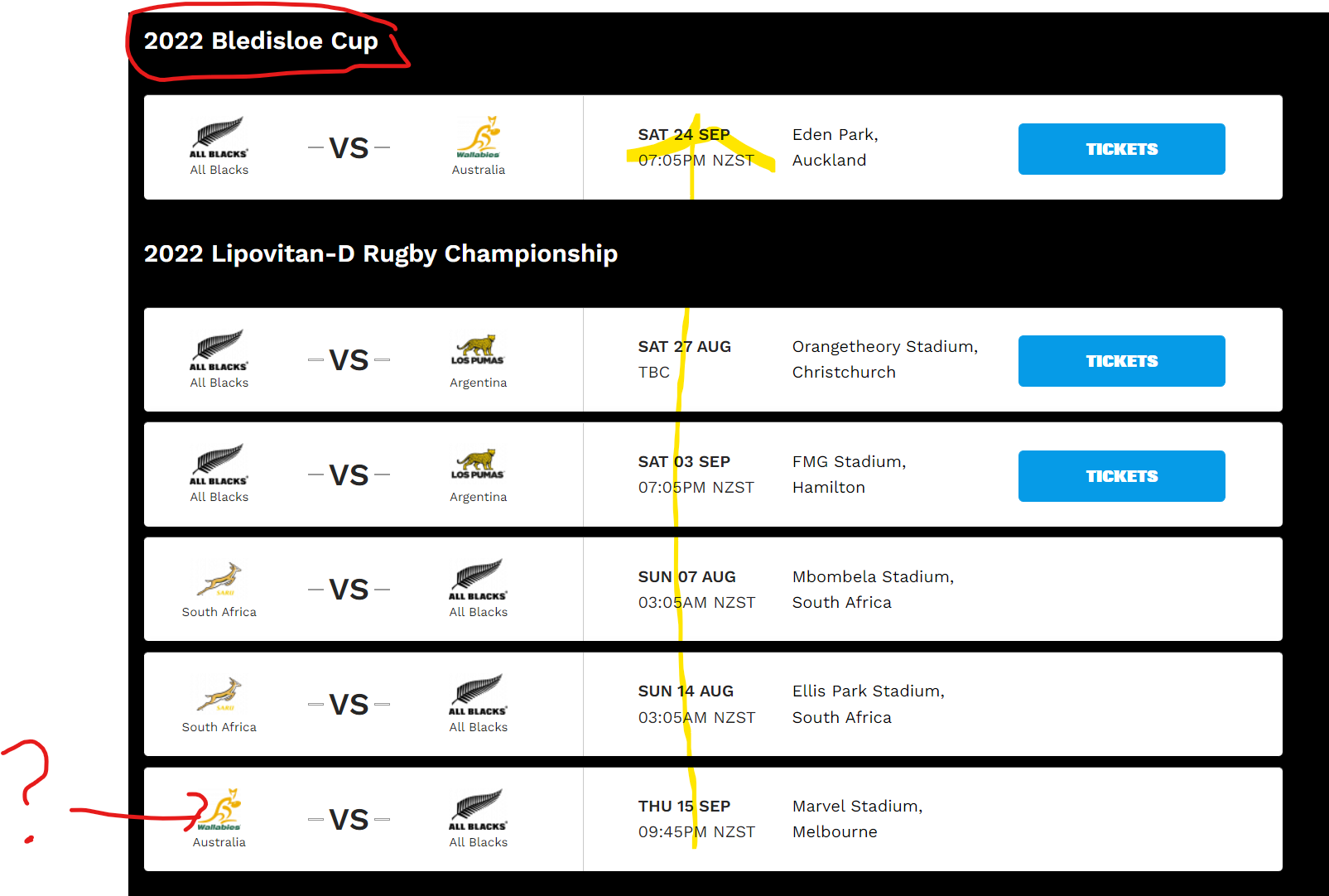The image size is (1329, 896).
Task: Open tickets for the Orangetheory Stadium match
Action: point(1121,361)
